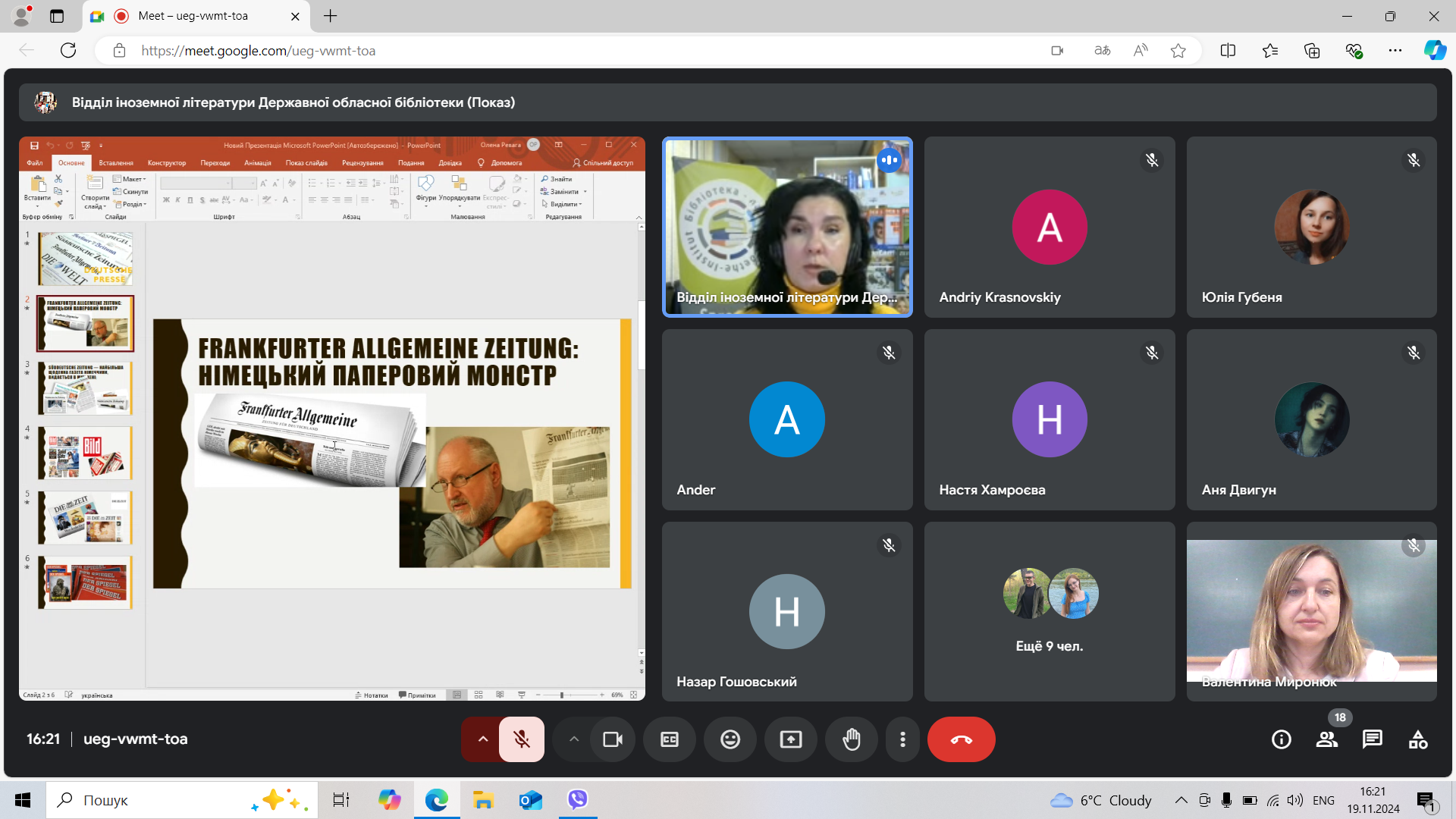The width and height of the screenshot is (1456, 819).
Task: Open the Edge tab actions menu icon
Action: pos(57,16)
